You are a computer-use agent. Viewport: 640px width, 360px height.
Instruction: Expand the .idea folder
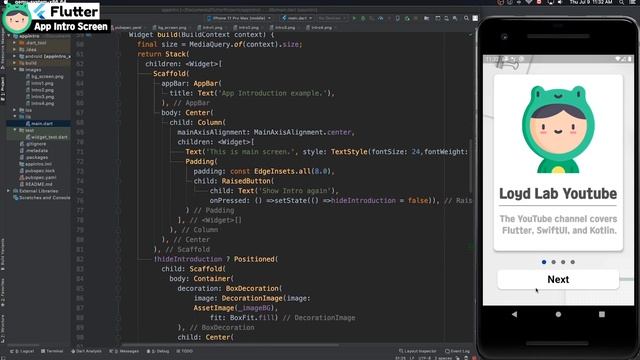[x=15, y=49]
